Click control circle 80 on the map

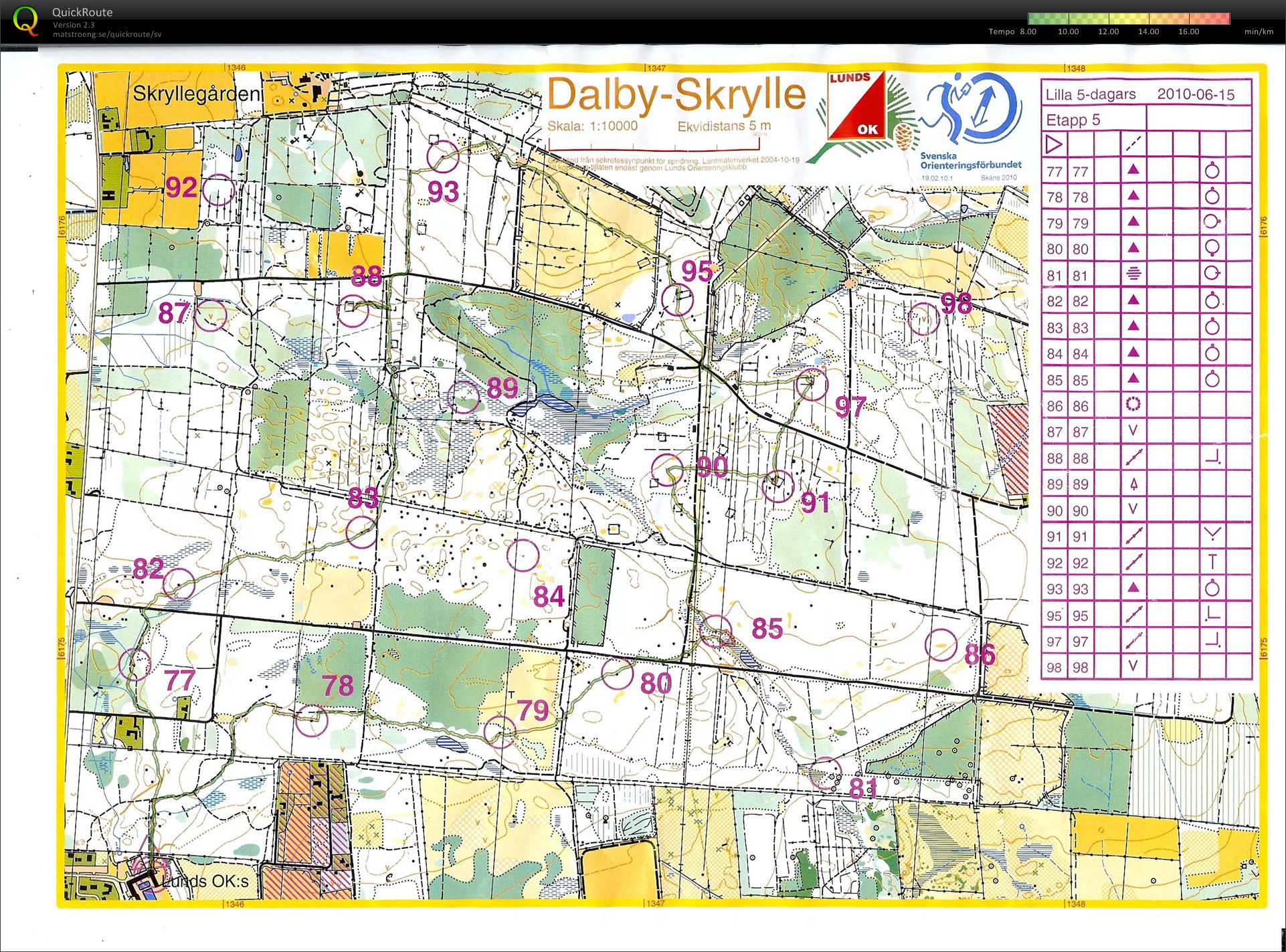pos(617,672)
